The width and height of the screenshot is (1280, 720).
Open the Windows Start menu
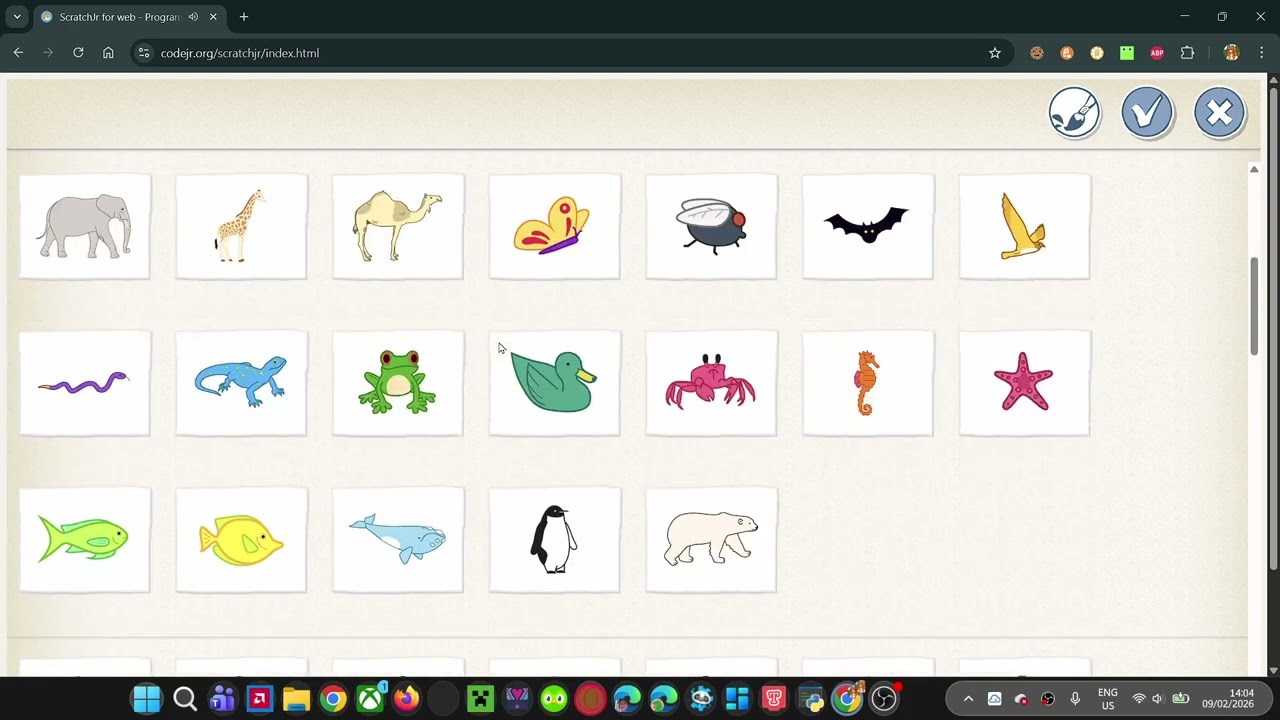[147, 699]
